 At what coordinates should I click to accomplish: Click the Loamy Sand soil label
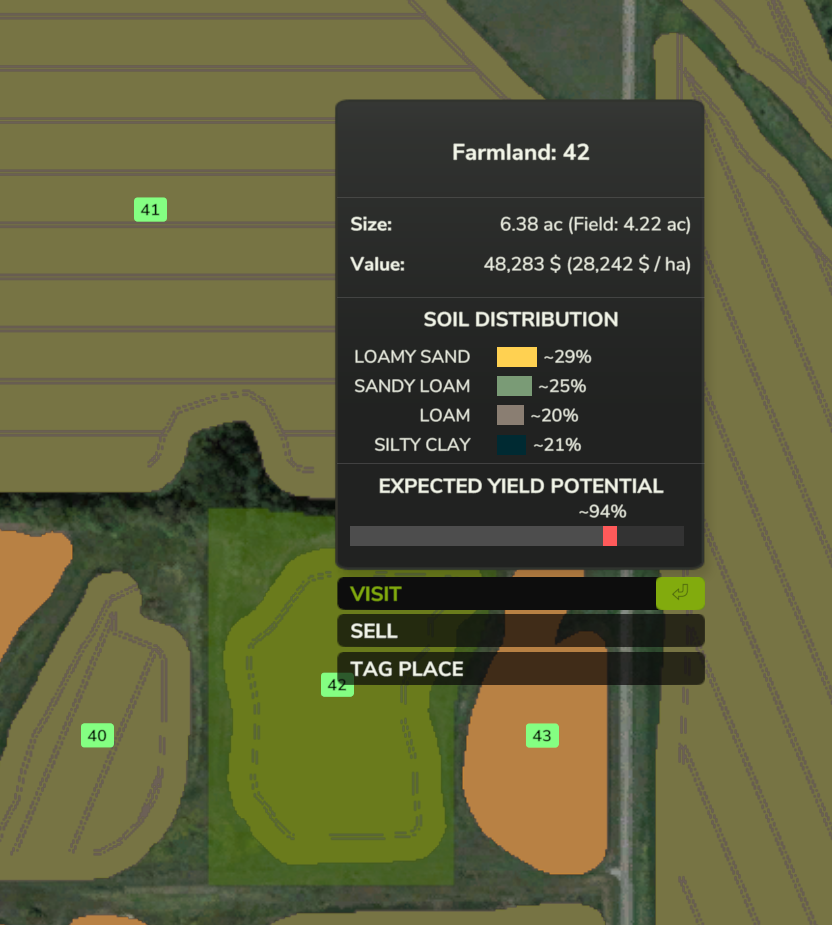coord(412,357)
